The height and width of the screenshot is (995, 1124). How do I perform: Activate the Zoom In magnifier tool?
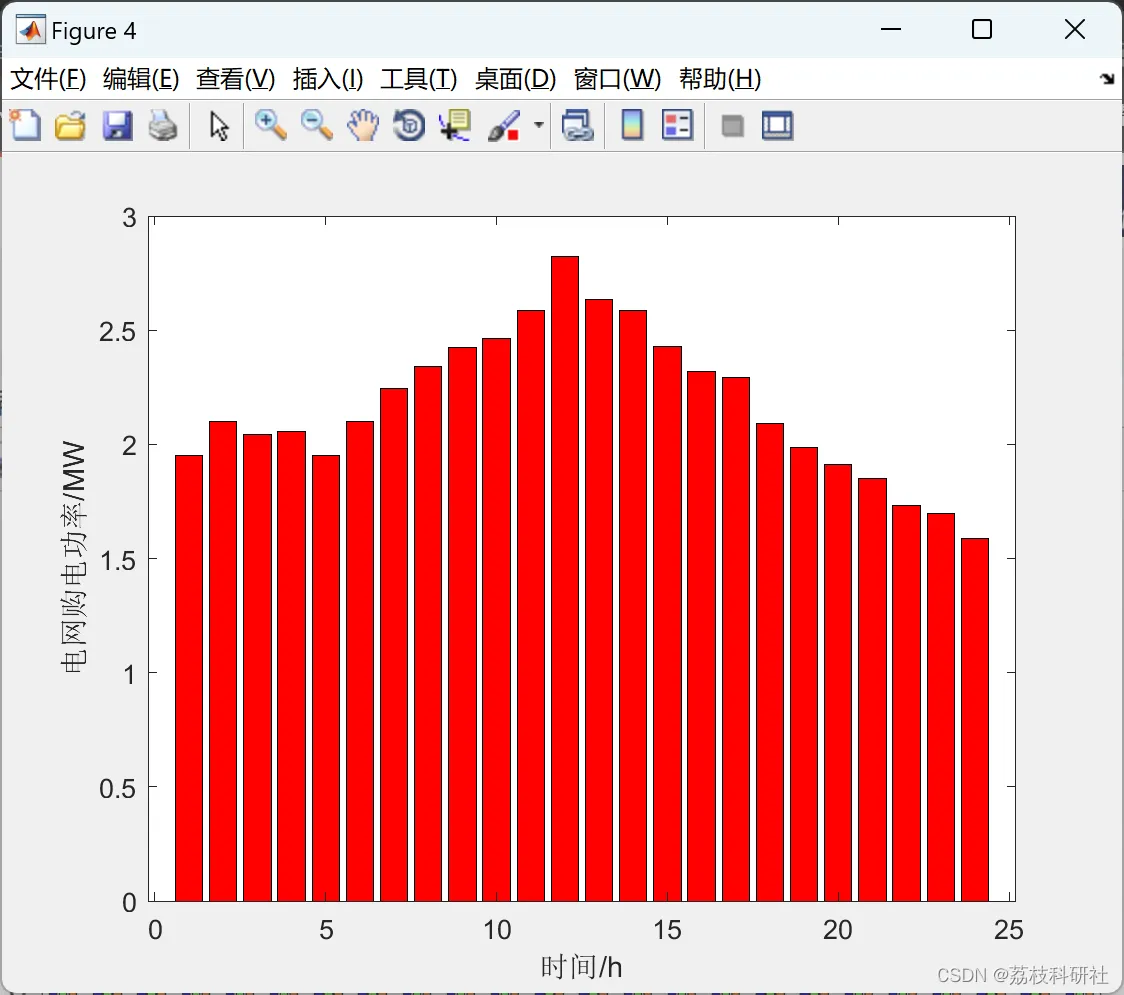pyautogui.click(x=270, y=125)
